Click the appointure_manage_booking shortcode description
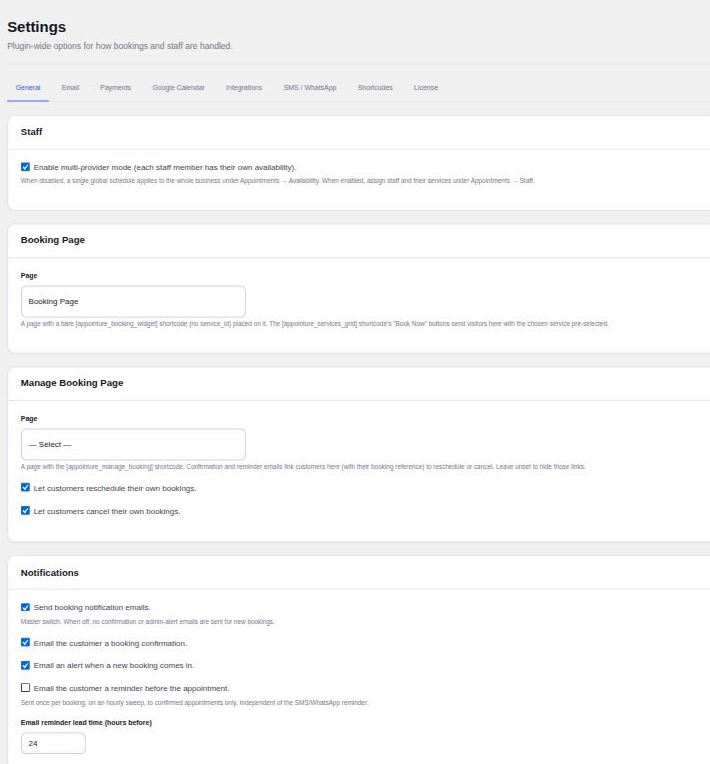Screen dimensions: 710x764 coord(303,467)
